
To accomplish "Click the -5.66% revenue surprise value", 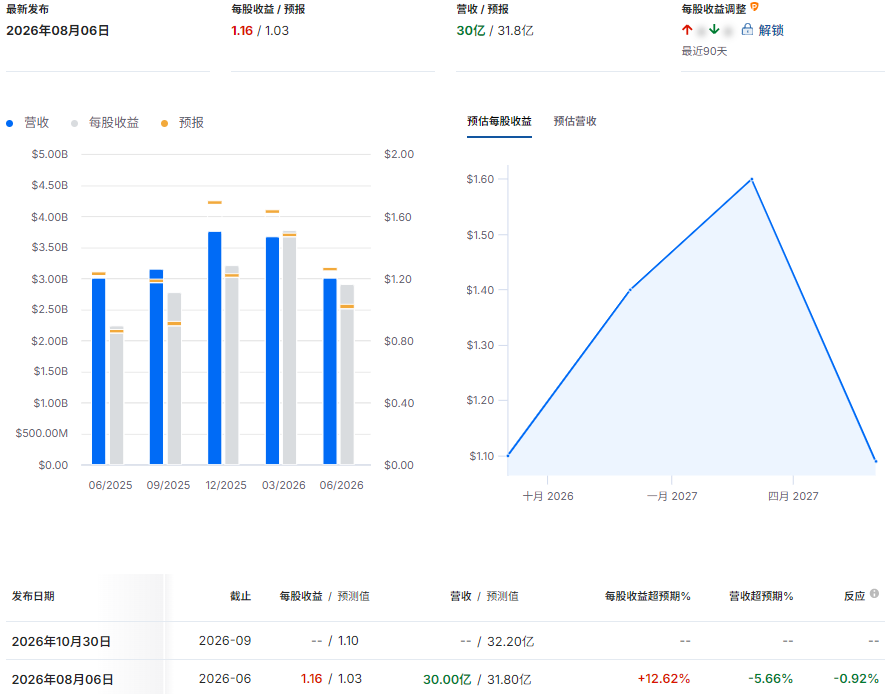I will pos(770,679).
